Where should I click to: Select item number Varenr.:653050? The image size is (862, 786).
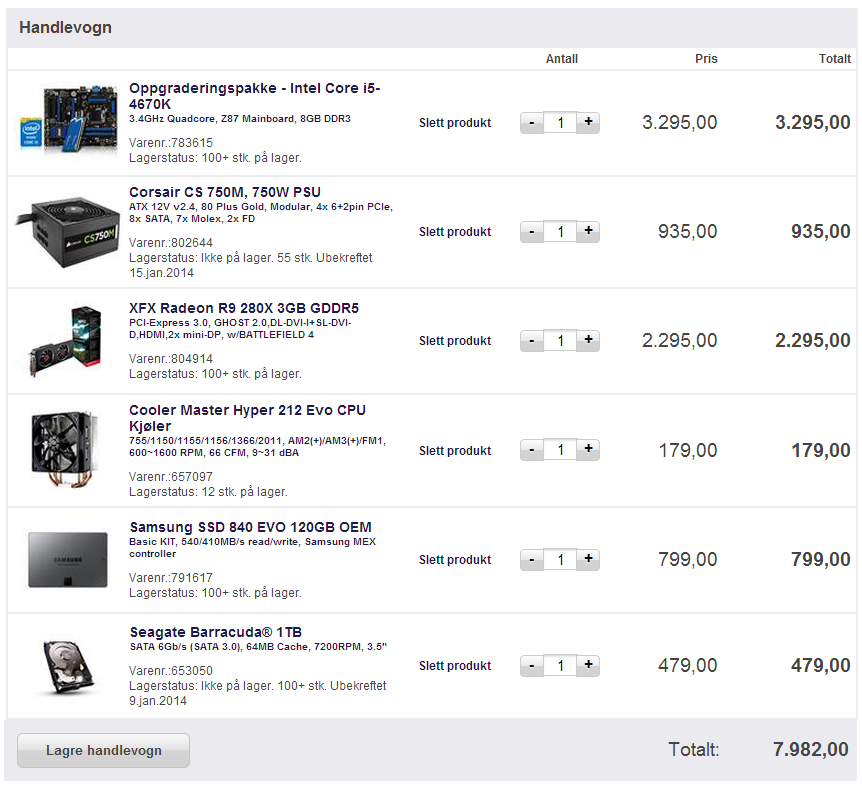pos(170,671)
